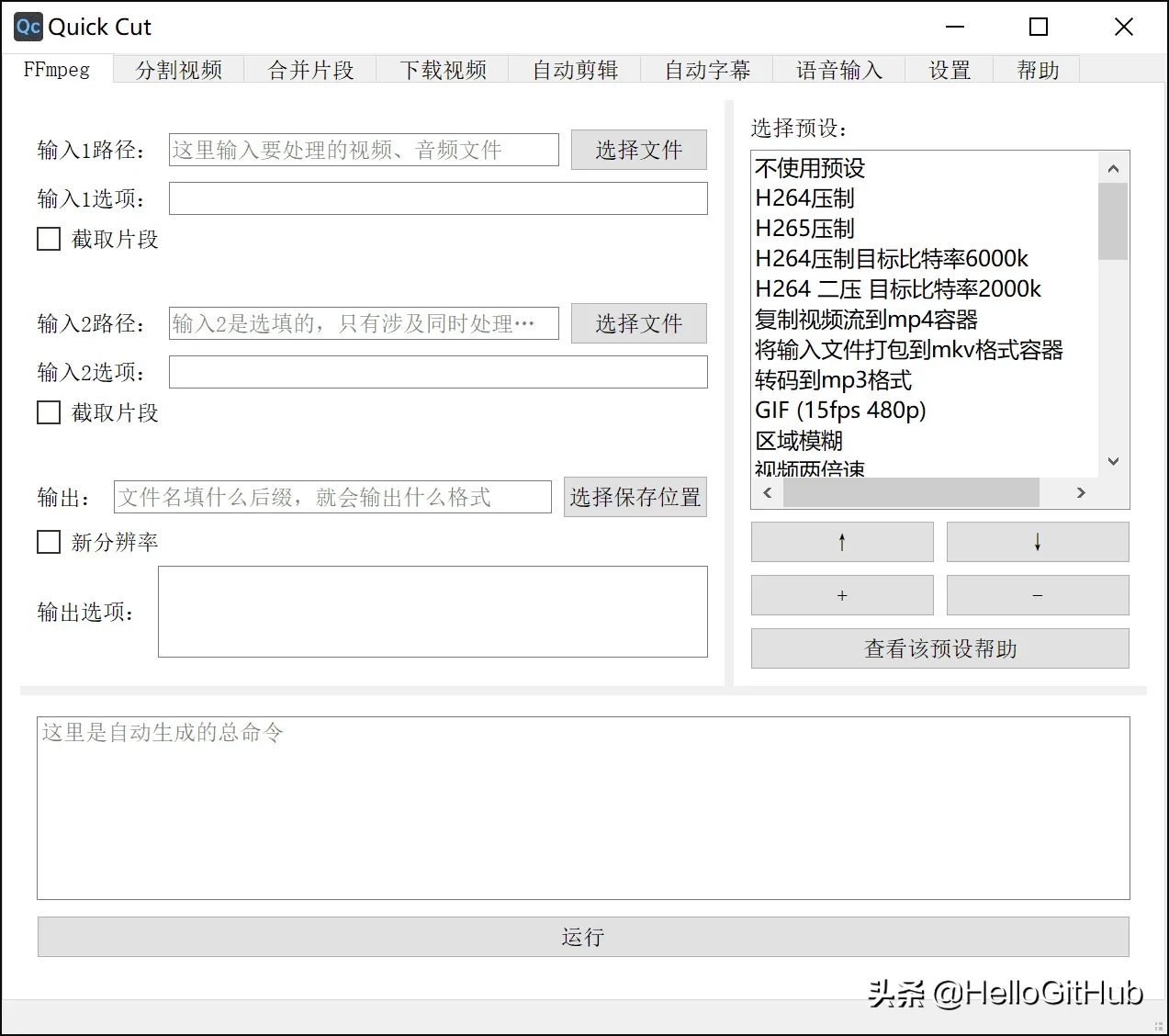Select preset 转码到mp3格式

click(x=925, y=380)
